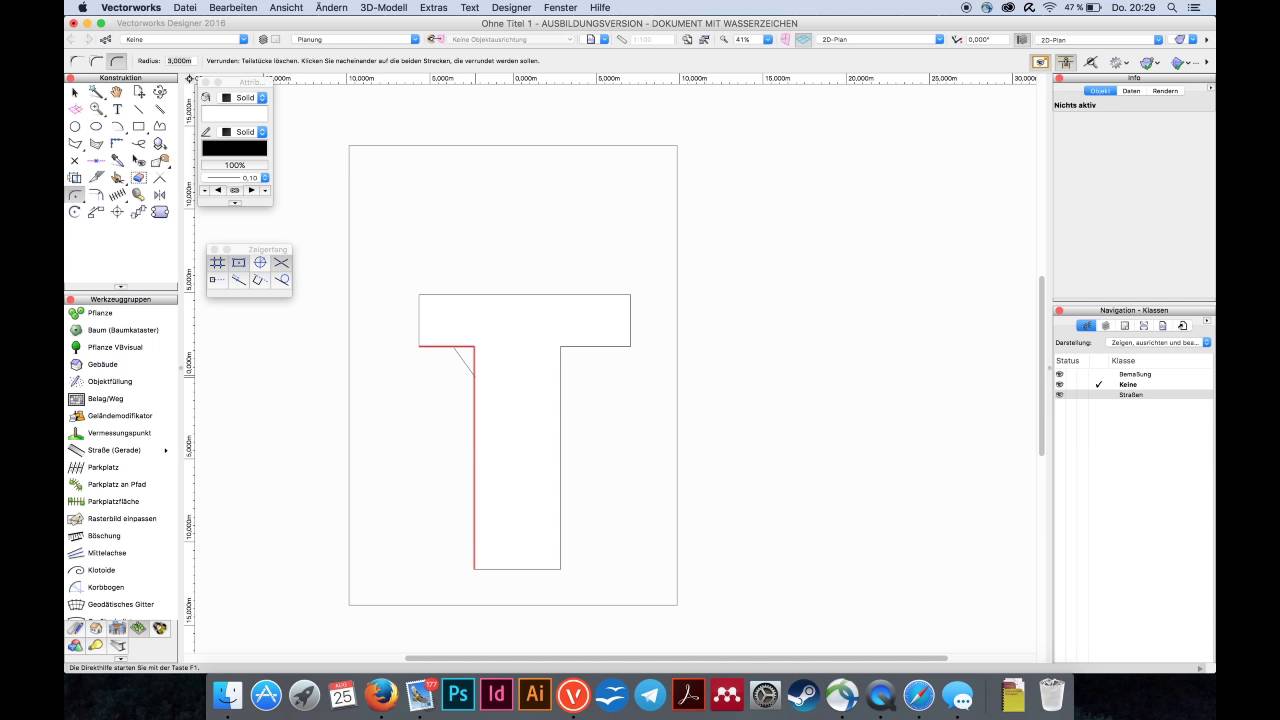Open the Extras menu
Image resolution: width=1280 pixels, height=720 pixels.
434,7
